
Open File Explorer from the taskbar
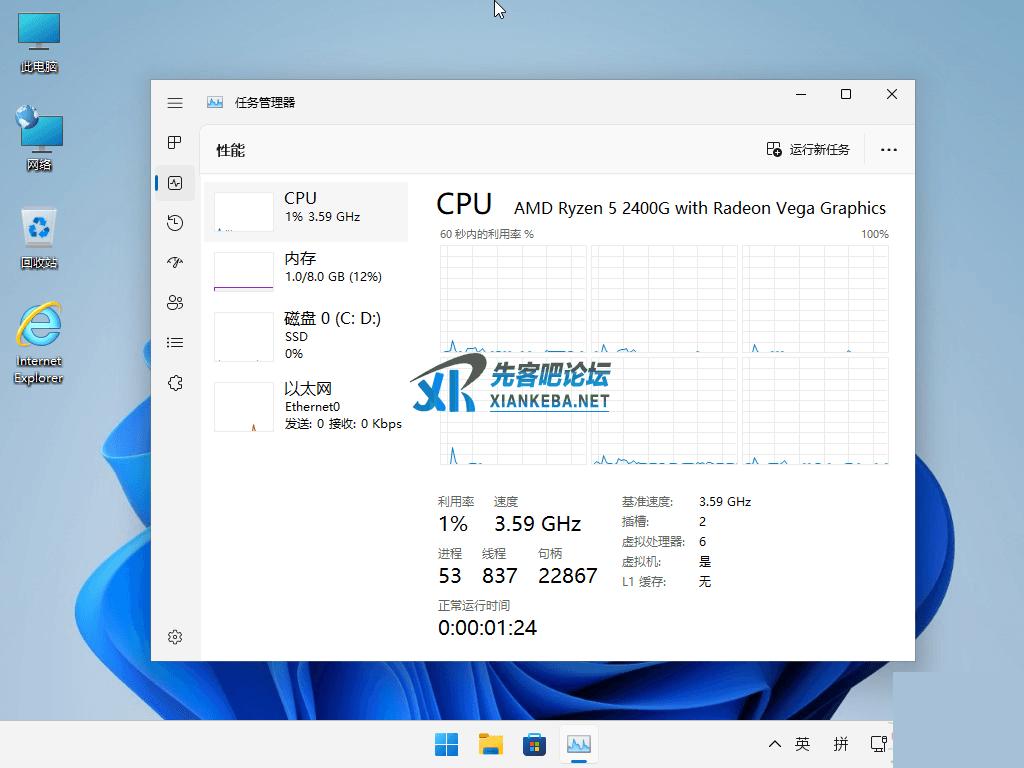tap(490, 744)
